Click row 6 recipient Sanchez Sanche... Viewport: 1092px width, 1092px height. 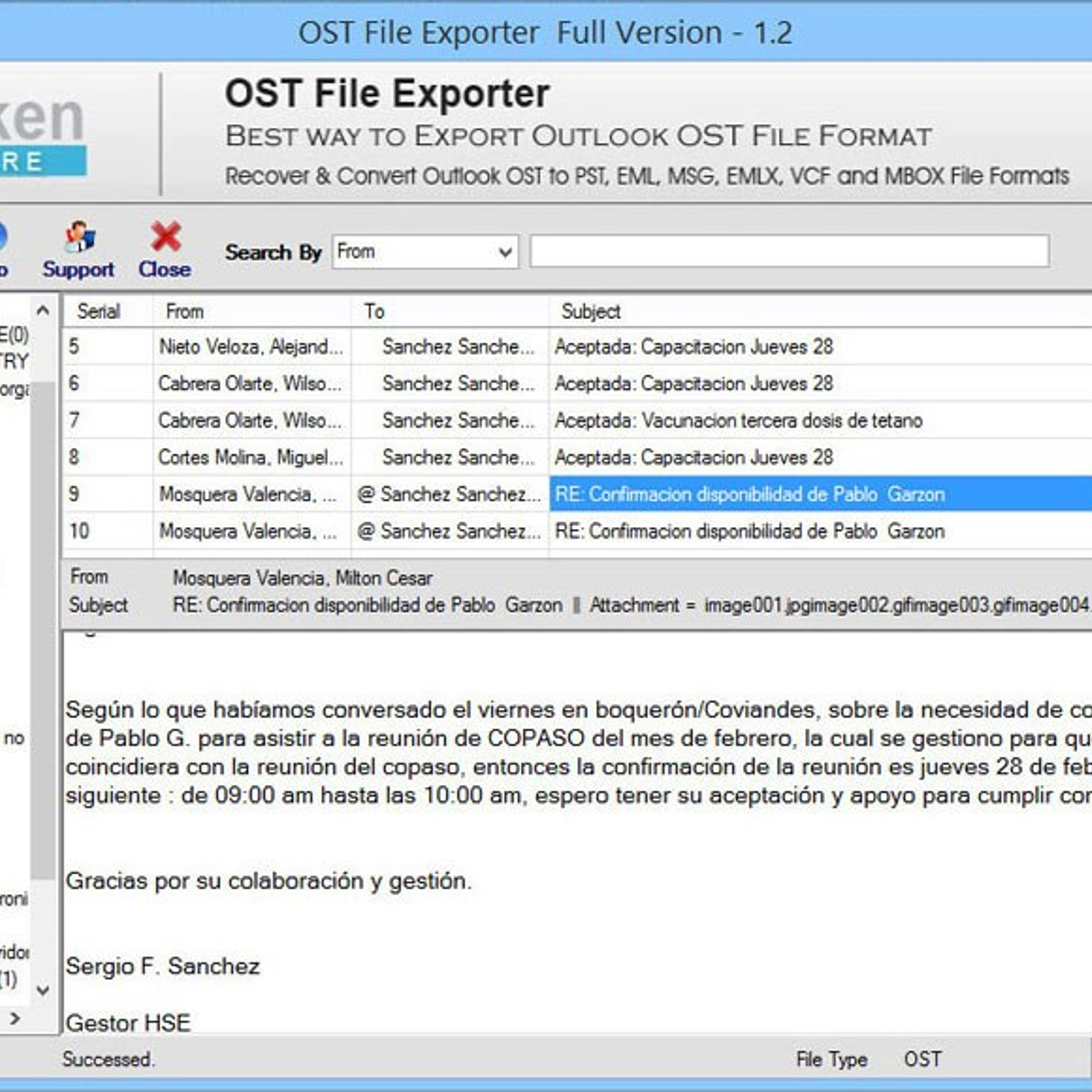click(459, 384)
